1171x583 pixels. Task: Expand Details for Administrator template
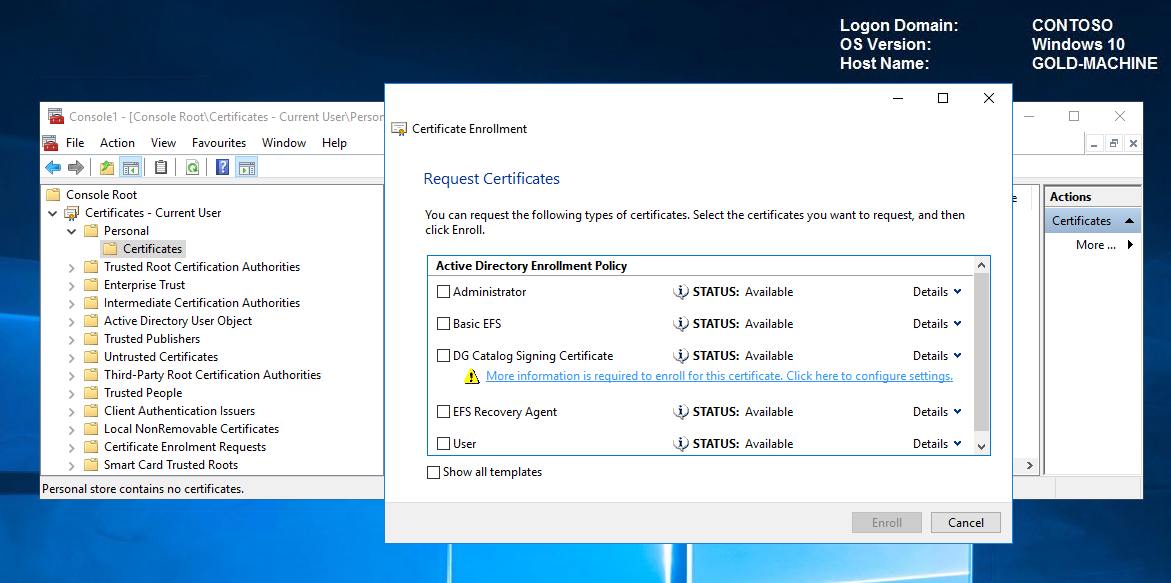pos(937,292)
